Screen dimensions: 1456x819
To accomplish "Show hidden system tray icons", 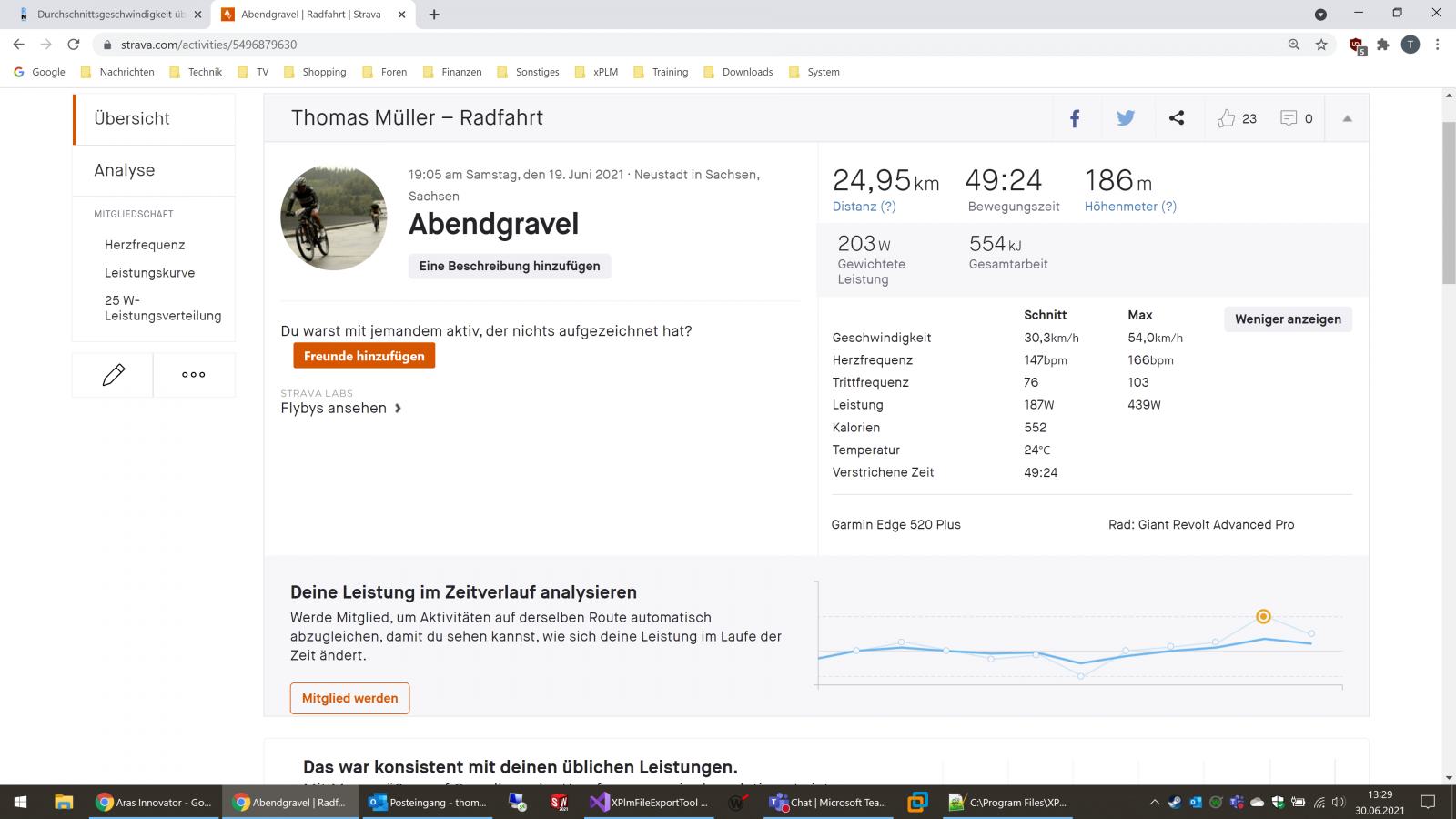I will pos(1154,802).
